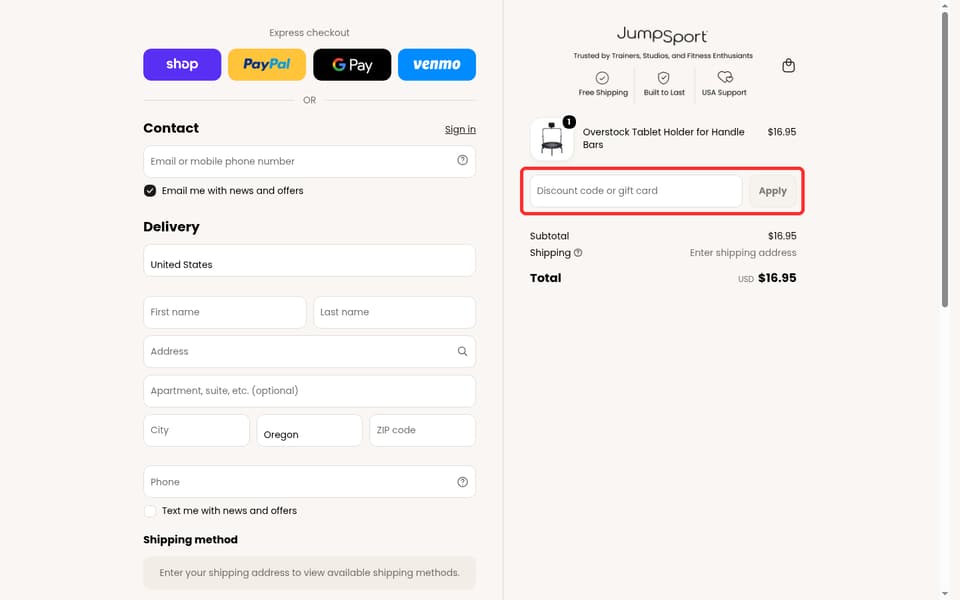Click the First name field
Screen dimensions: 960x600
click(225, 312)
